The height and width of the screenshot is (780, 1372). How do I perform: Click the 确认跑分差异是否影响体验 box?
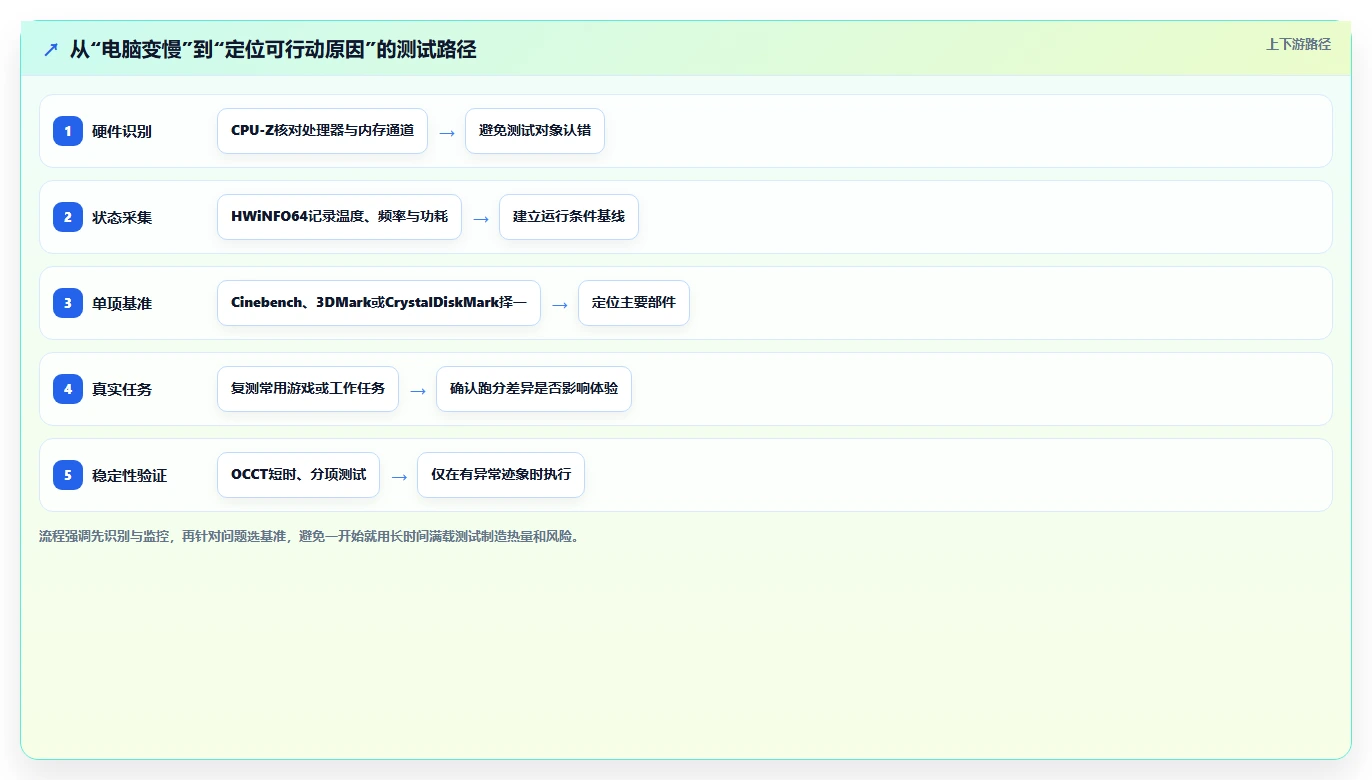click(534, 389)
